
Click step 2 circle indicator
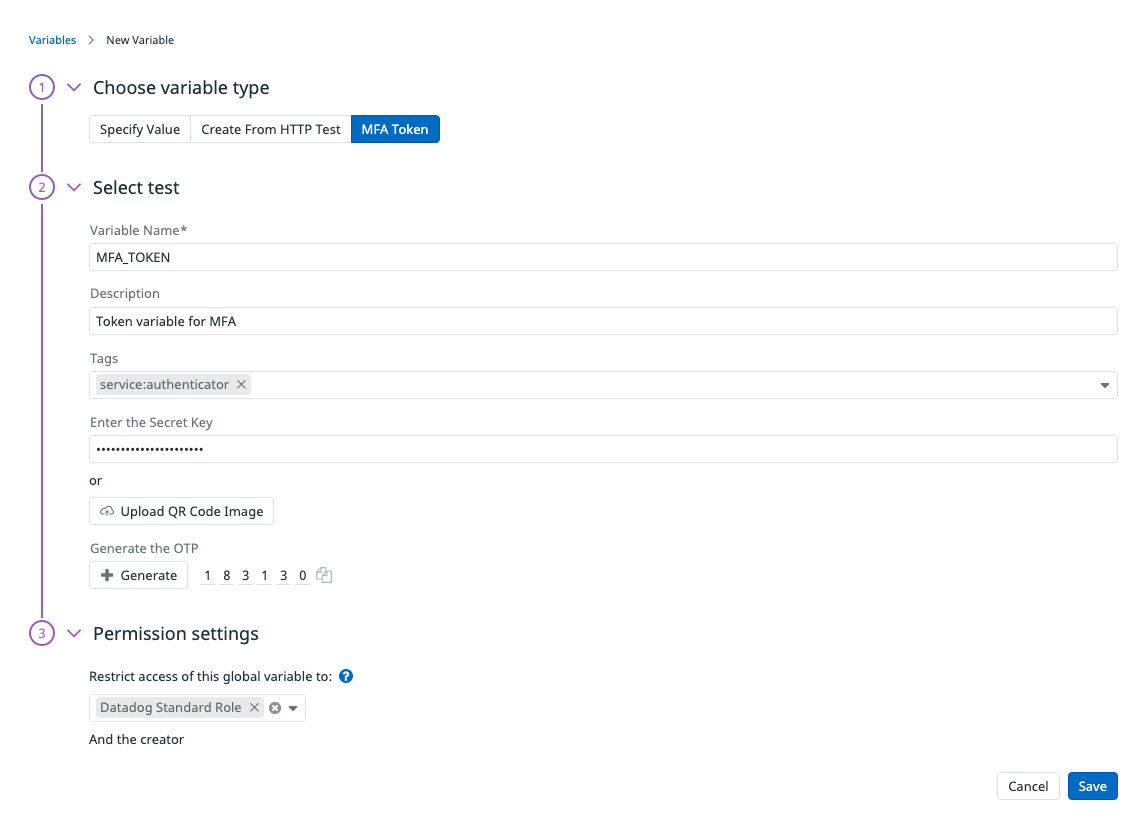coord(42,188)
